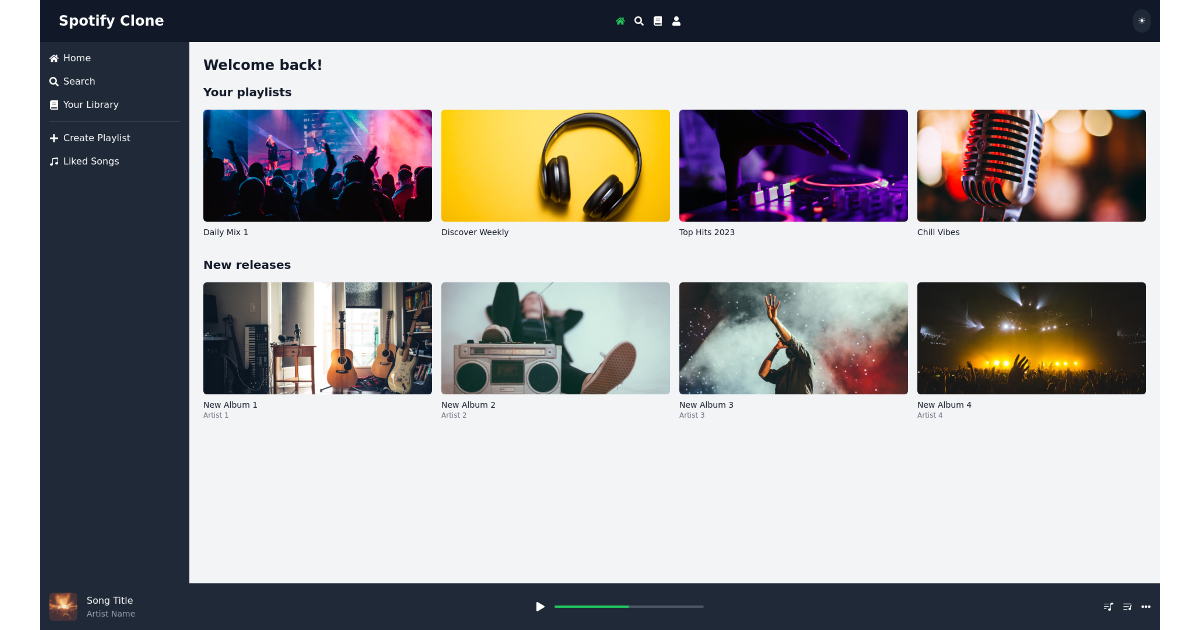The height and width of the screenshot is (630, 1200).
Task: Seek using the playback progress bar
Action: [629, 606]
